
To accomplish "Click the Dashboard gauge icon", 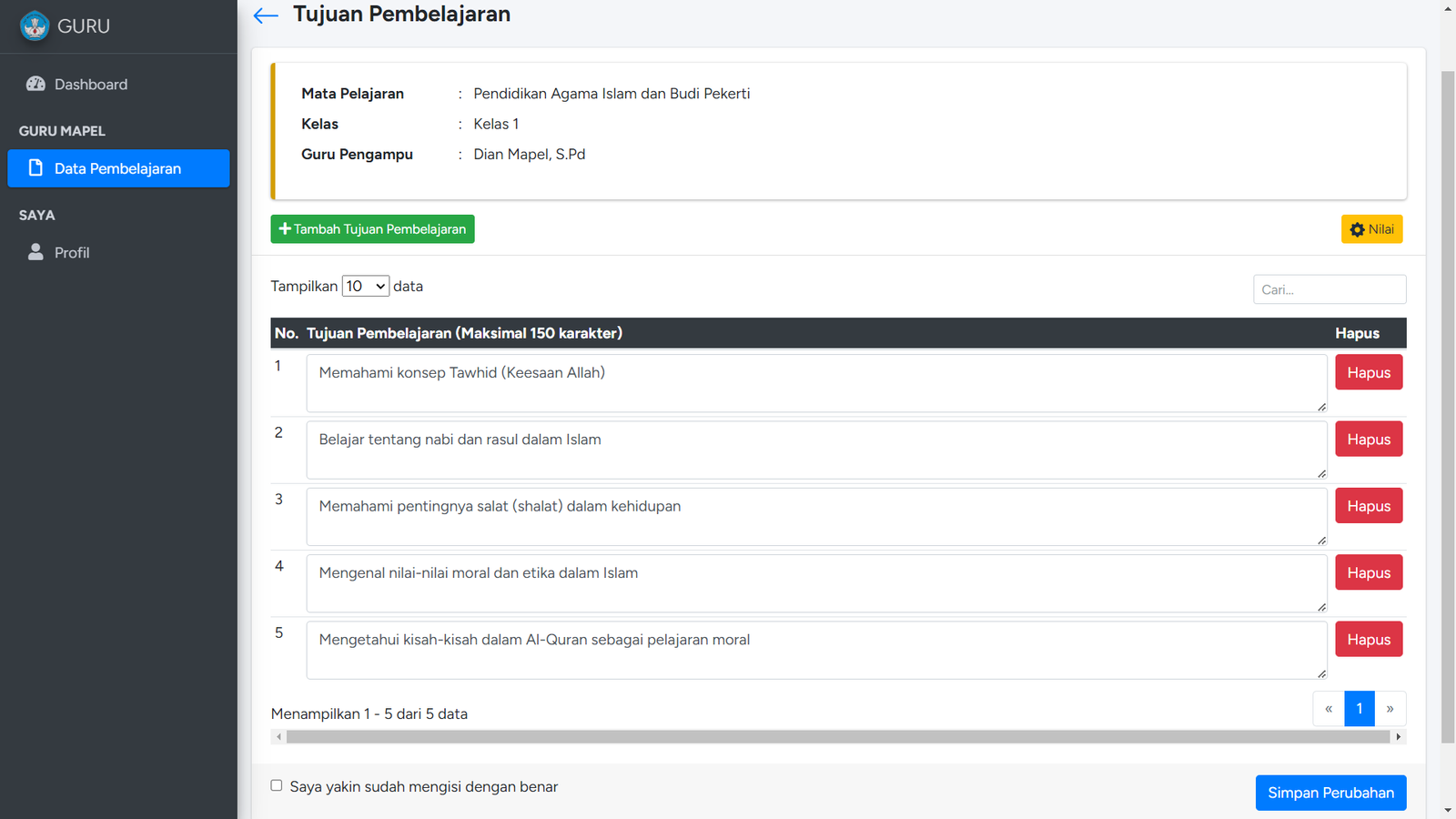I will [x=35, y=84].
